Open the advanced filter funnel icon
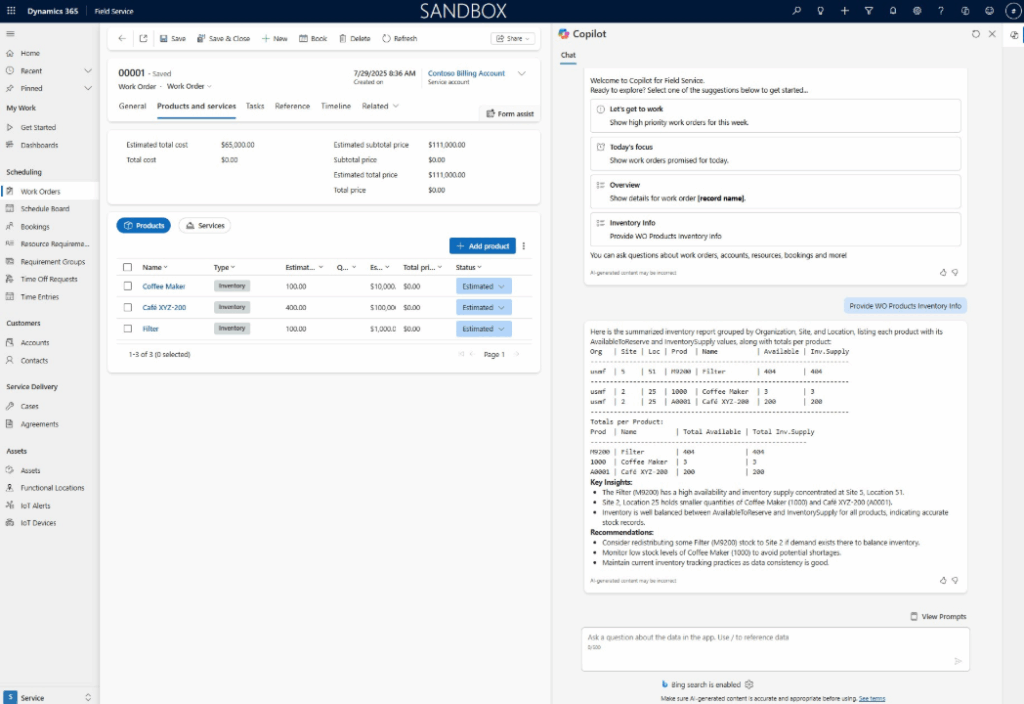 pyautogui.click(x=869, y=10)
